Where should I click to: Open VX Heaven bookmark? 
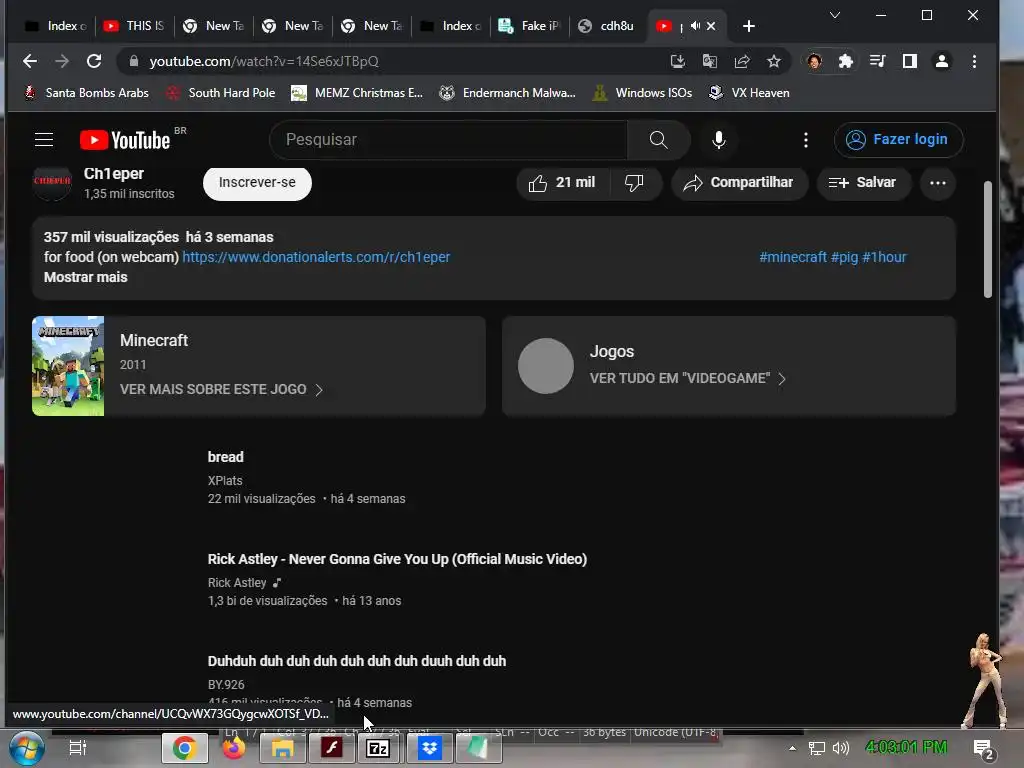[750, 93]
